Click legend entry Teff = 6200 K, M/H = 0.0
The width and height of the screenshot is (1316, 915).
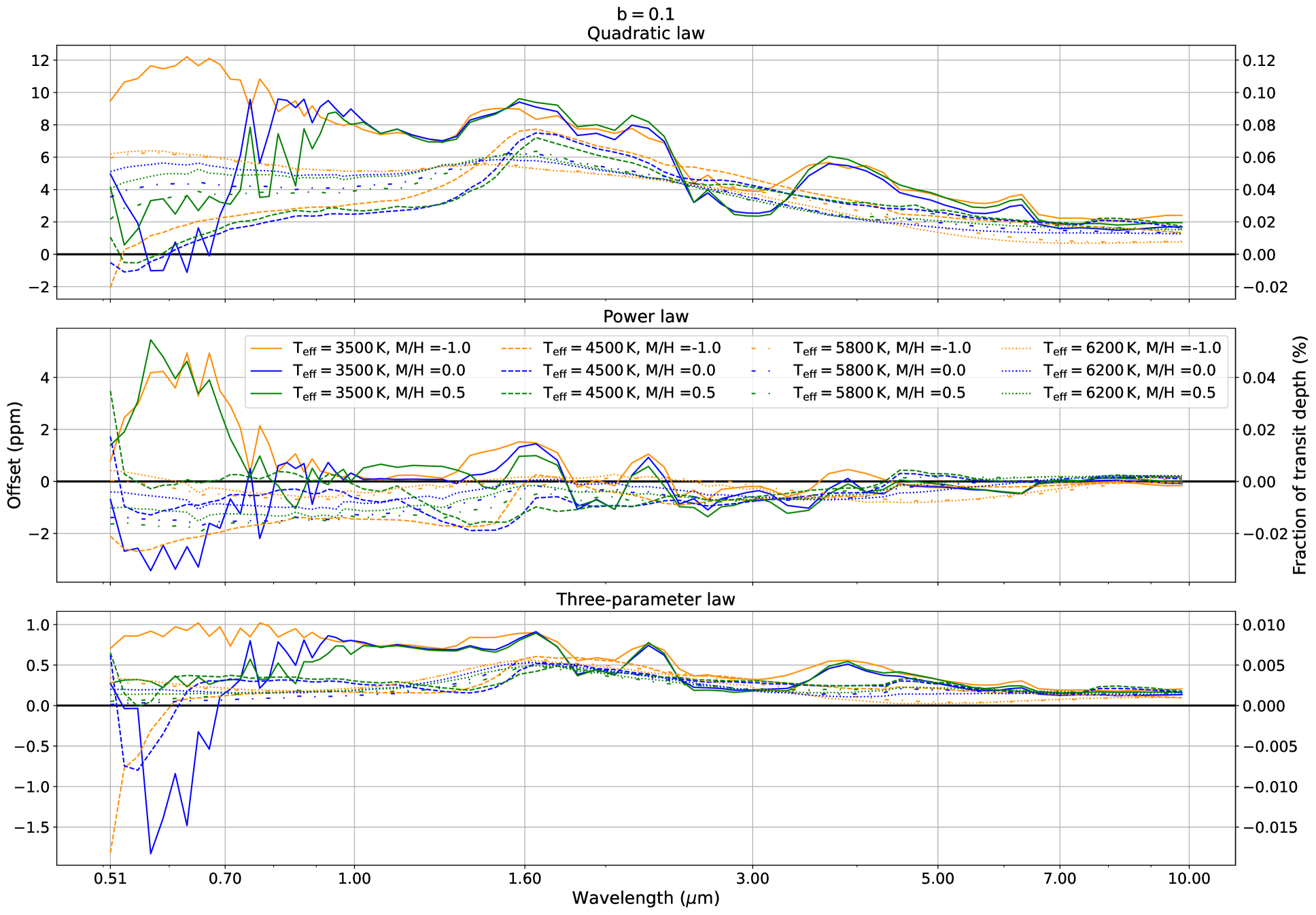click(x=1129, y=370)
